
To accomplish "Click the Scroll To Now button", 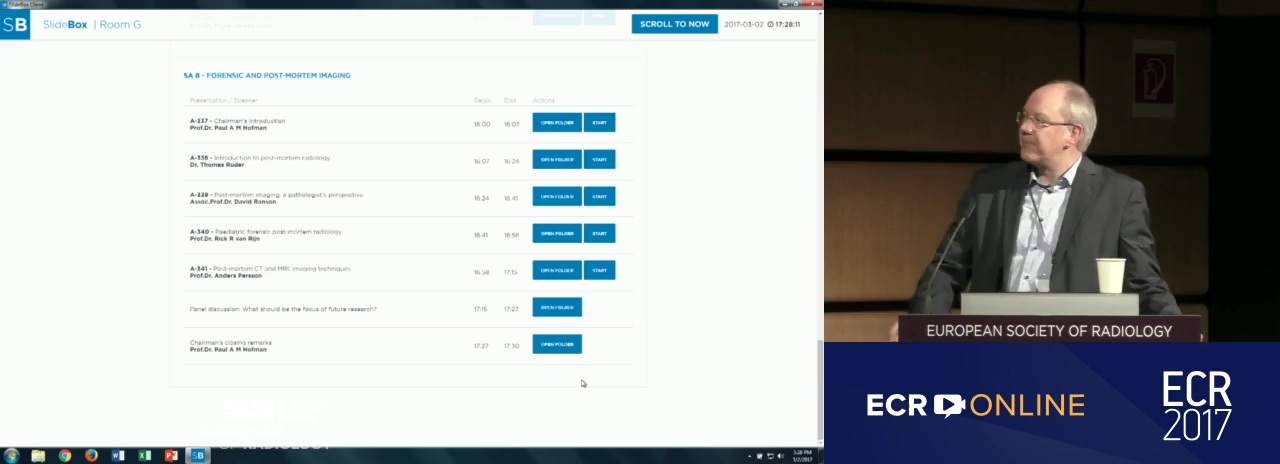I will (x=674, y=24).
